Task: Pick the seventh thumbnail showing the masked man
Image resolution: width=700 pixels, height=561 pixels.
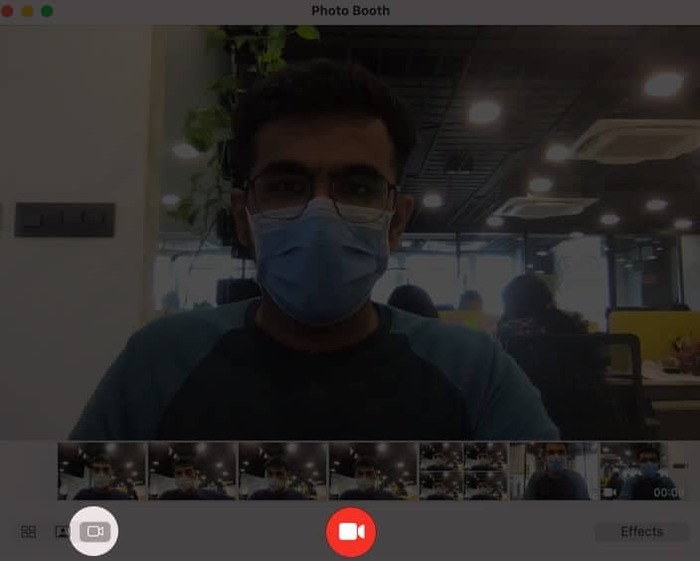Action: click(x=554, y=471)
